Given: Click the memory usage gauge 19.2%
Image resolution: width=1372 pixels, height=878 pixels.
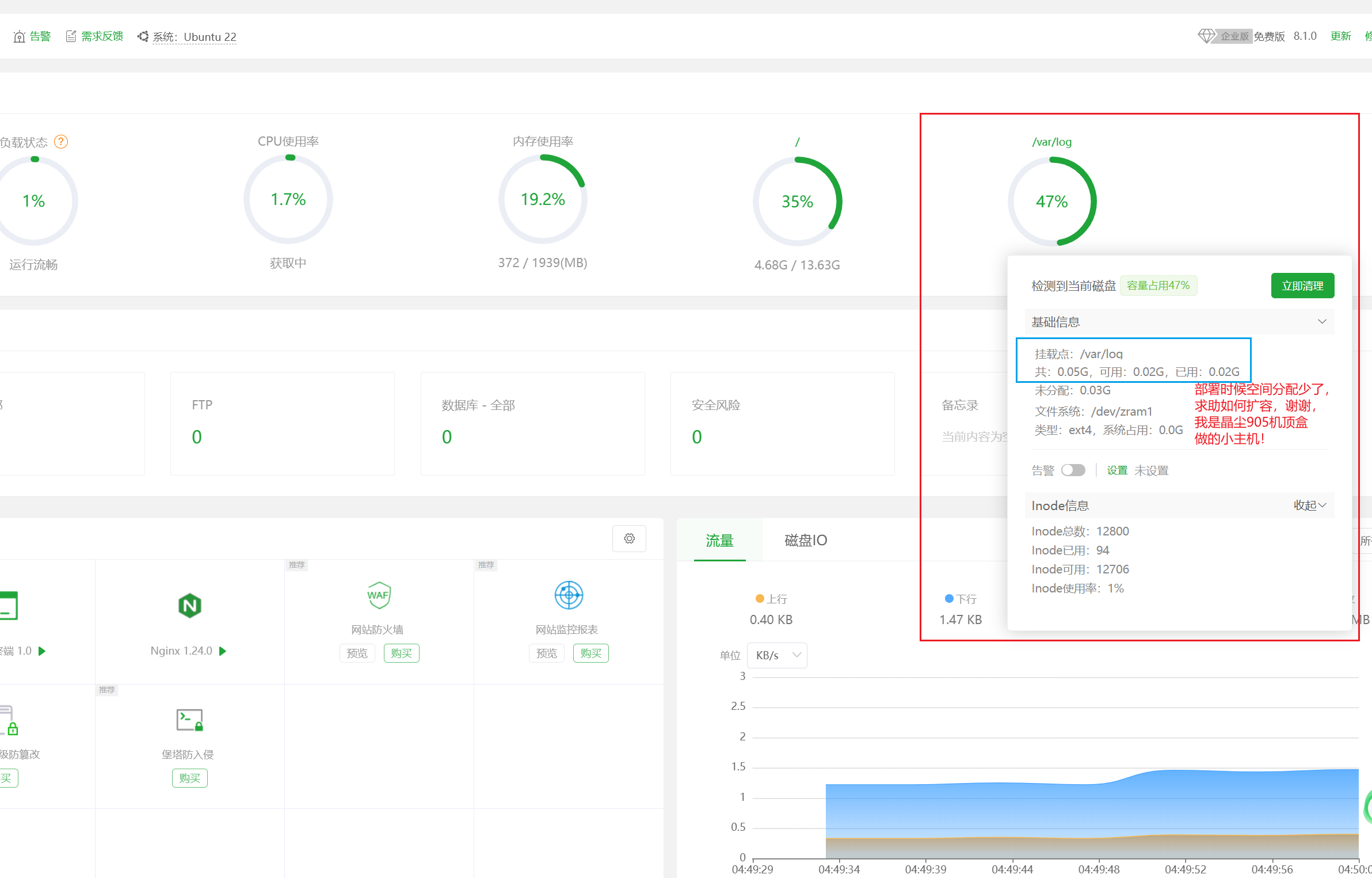Looking at the screenshot, I should click(x=543, y=199).
